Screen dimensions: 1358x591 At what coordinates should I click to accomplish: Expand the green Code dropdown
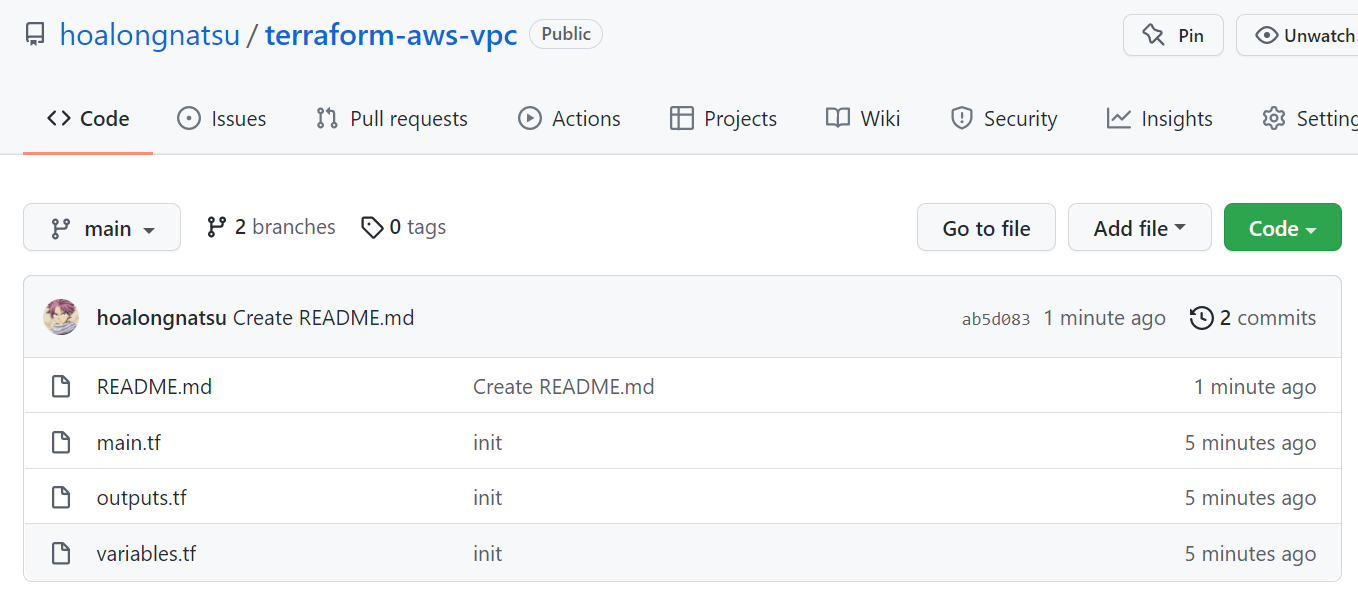pyautogui.click(x=1282, y=228)
